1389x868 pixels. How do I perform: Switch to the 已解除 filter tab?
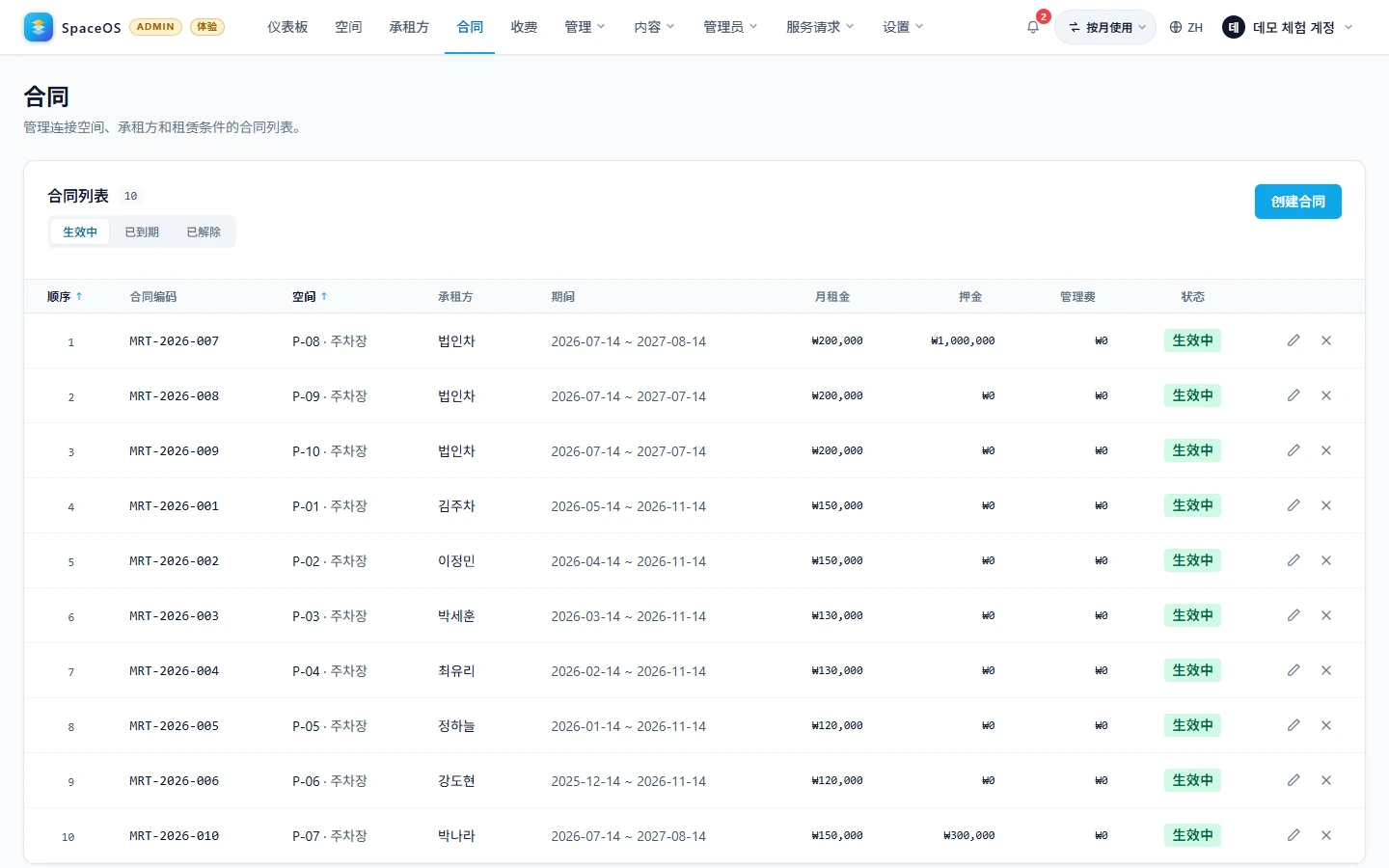tap(204, 232)
